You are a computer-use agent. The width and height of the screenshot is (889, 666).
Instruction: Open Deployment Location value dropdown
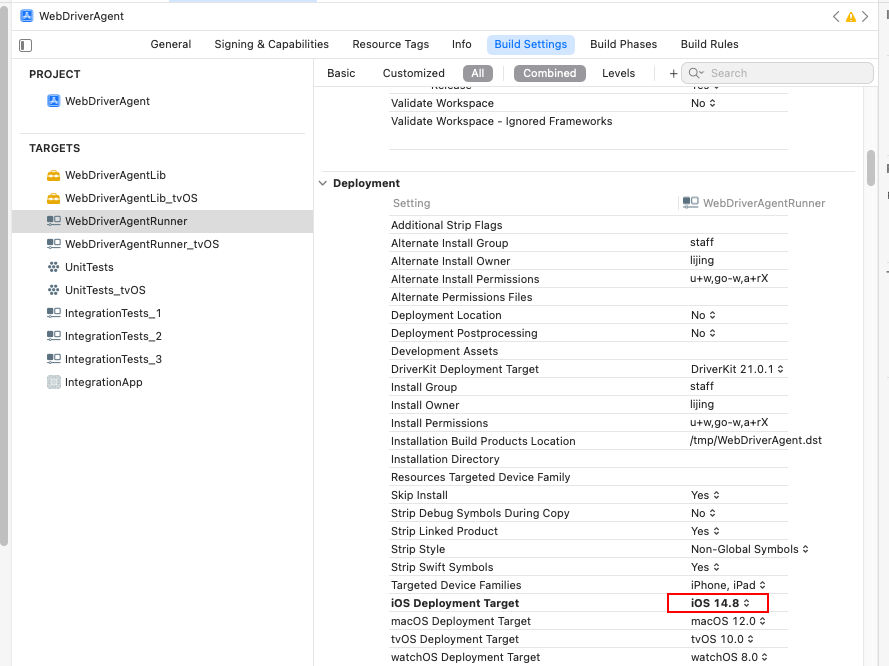[x=703, y=315]
